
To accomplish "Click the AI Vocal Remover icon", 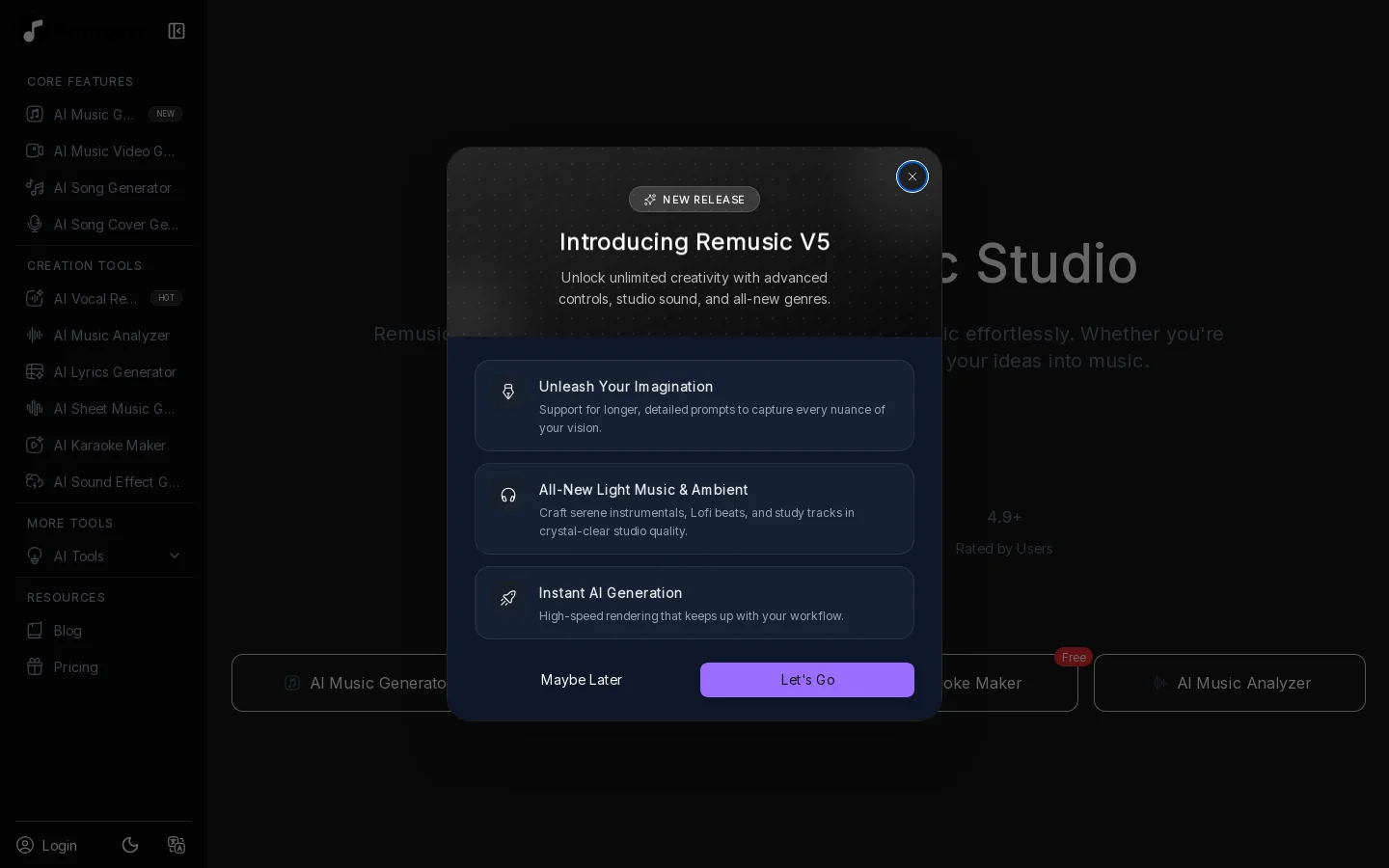I will coord(35,298).
